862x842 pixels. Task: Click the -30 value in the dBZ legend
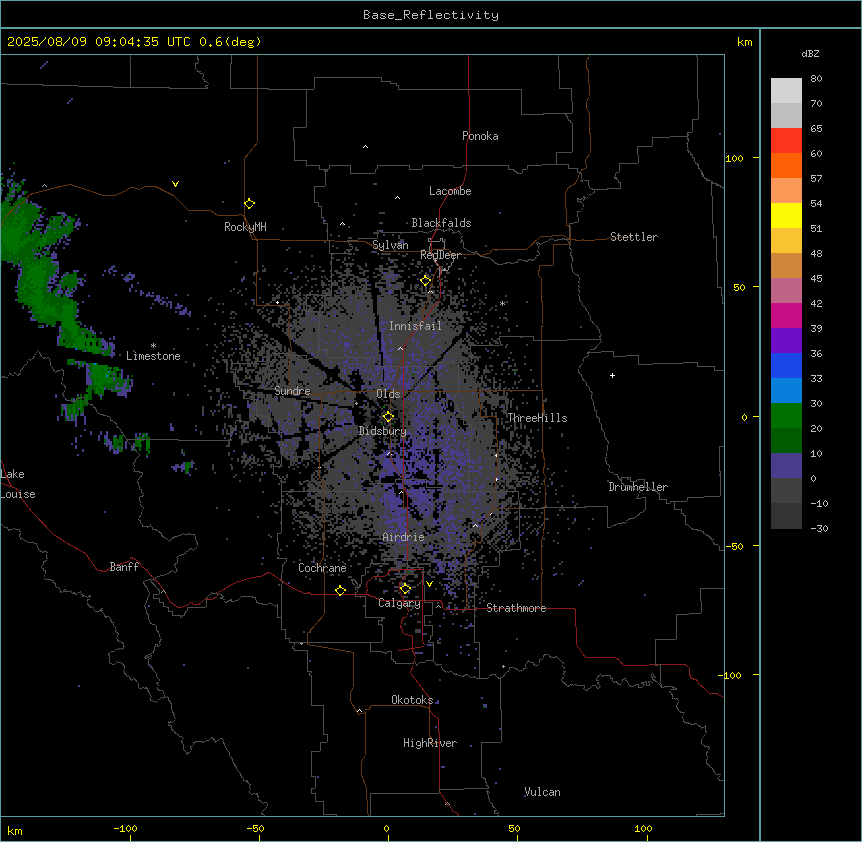pos(819,528)
